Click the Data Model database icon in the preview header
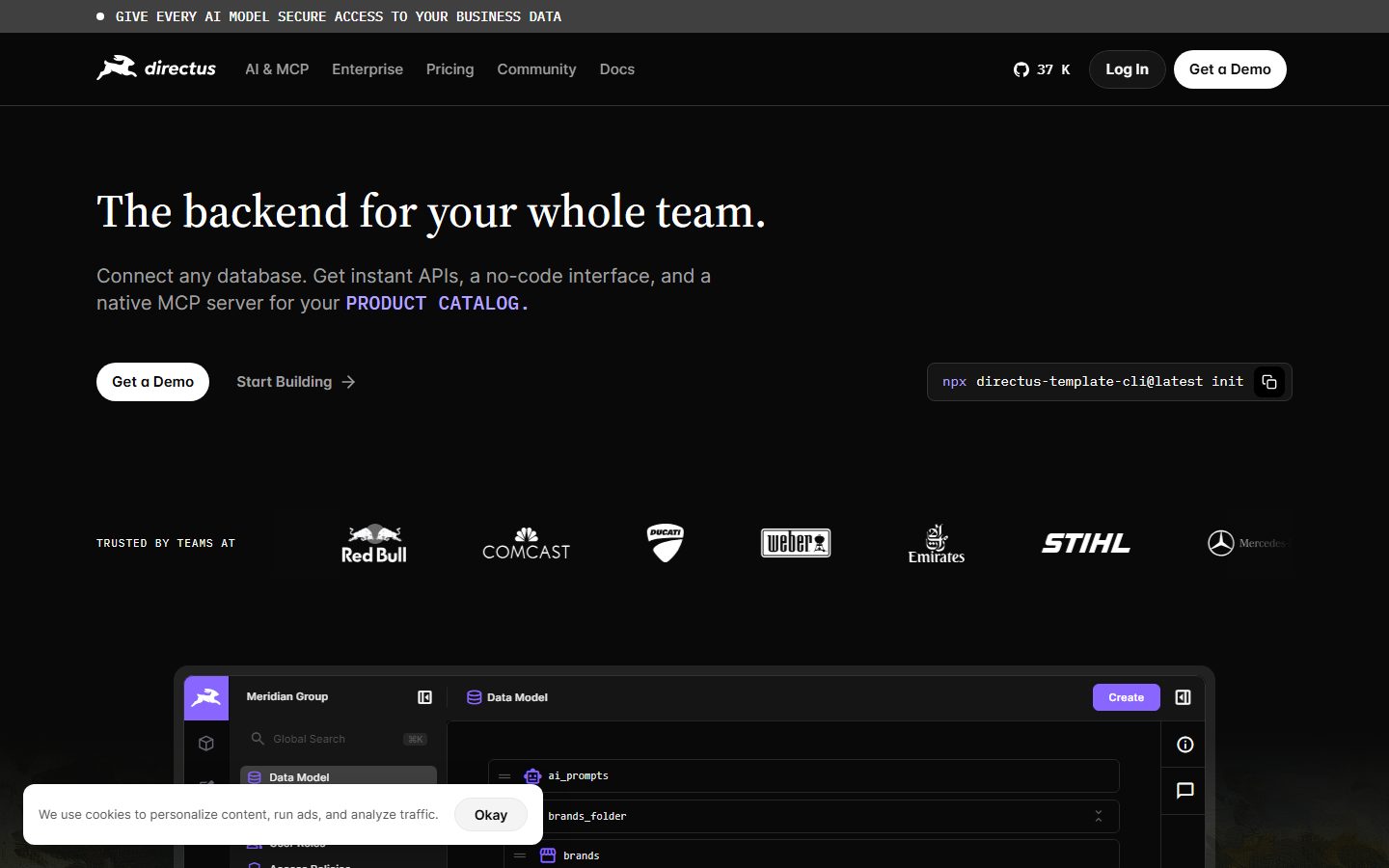Image resolution: width=1389 pixels, height=868 pixels. tap(475, 697)
